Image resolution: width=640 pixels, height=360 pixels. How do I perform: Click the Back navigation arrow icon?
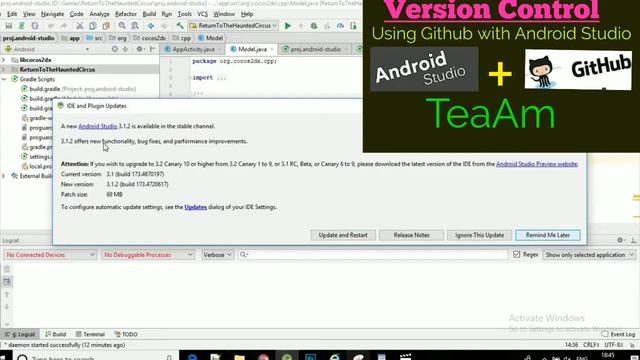point(151,26)
